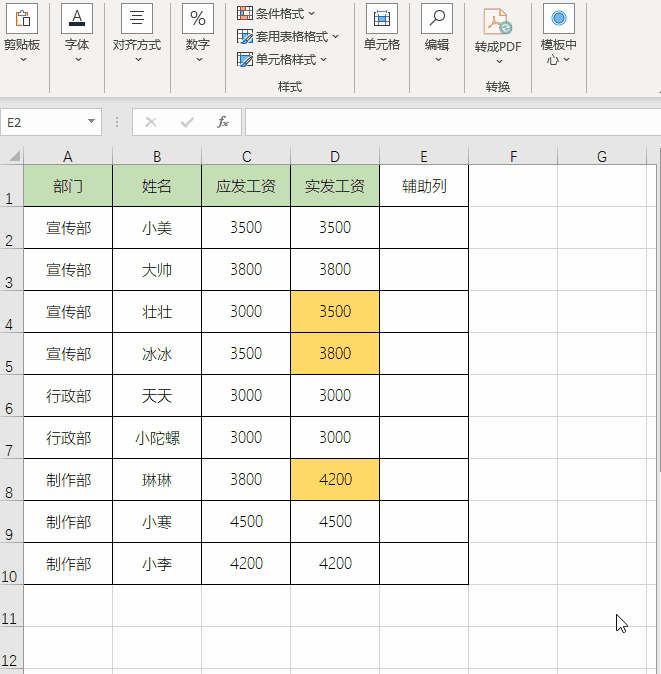Select column A header
This screenshot has width=661, height=674.
[68, 156]
